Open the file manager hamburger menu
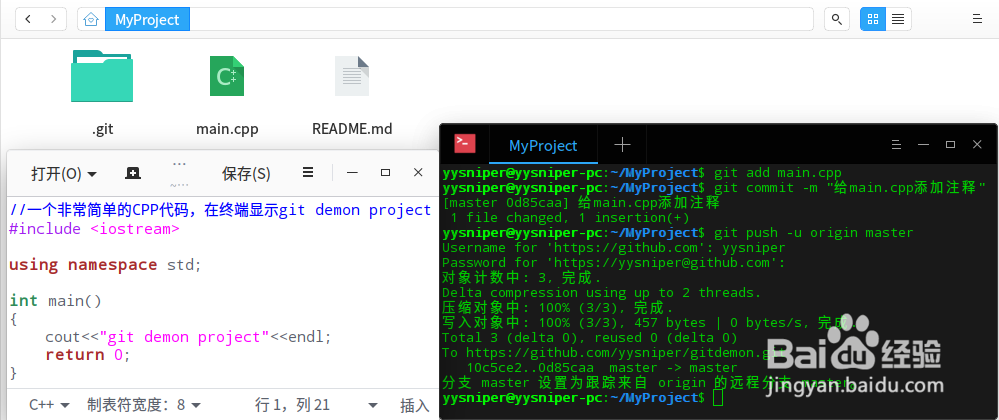 (977, 19)
